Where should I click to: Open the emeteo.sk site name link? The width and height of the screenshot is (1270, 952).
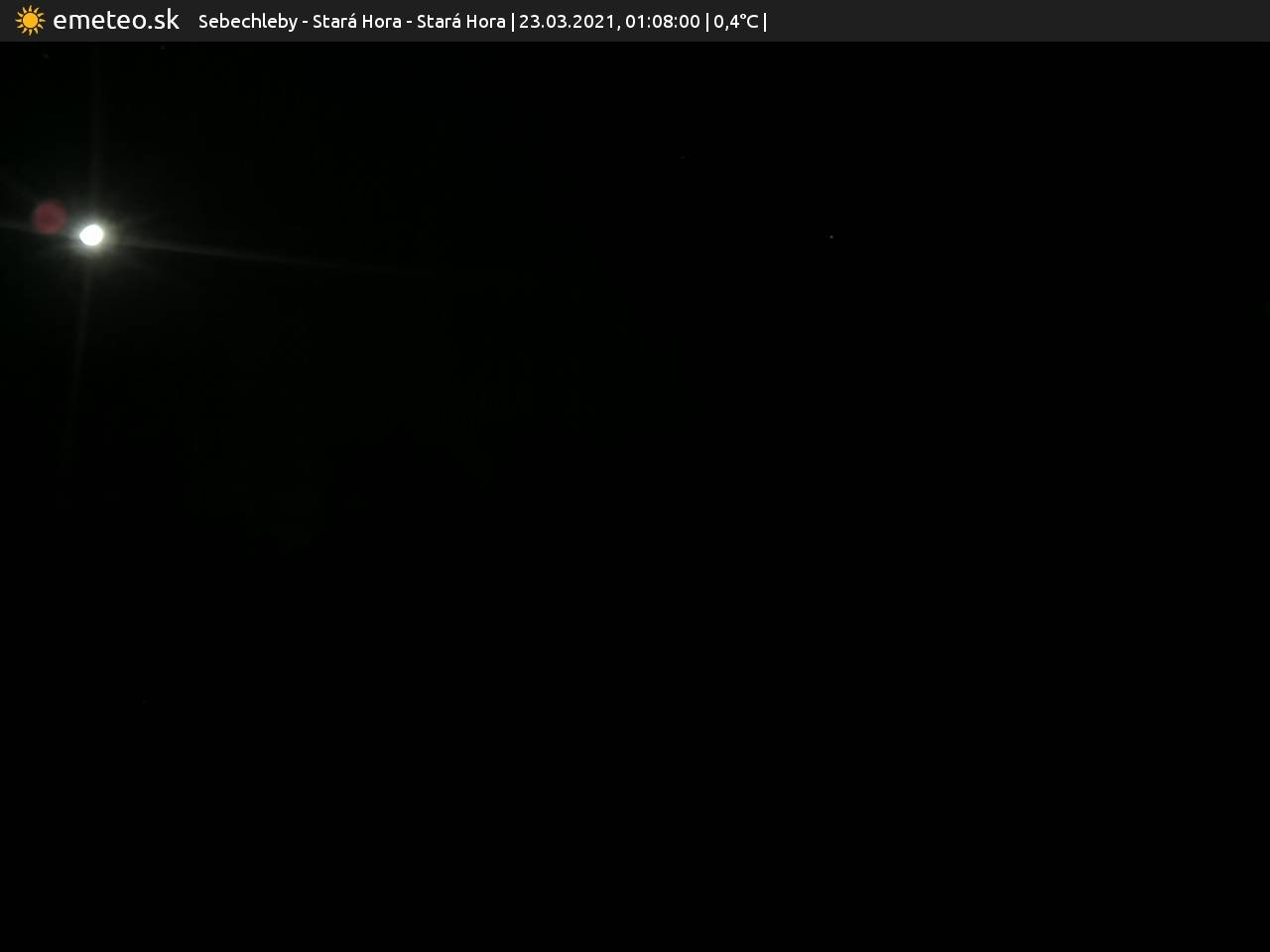click(x=115, y=21)
